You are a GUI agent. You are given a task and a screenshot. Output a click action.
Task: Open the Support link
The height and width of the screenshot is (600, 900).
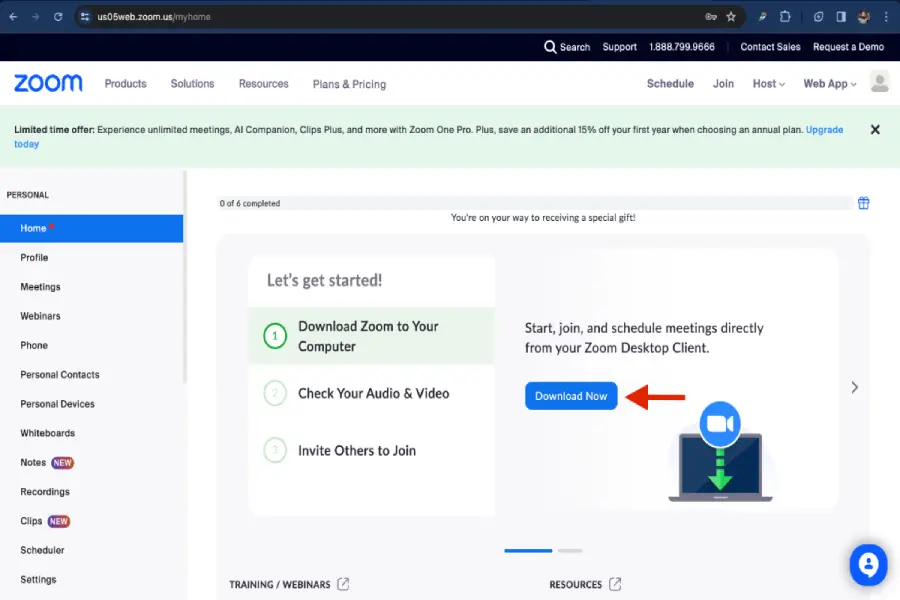(619, 47)
